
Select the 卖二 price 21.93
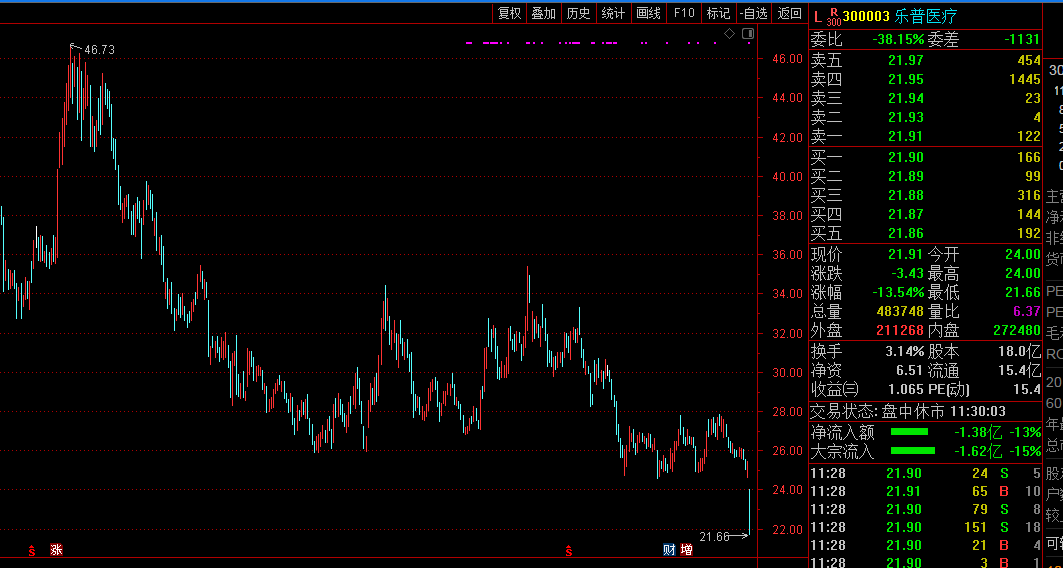(x=906, y=117)
